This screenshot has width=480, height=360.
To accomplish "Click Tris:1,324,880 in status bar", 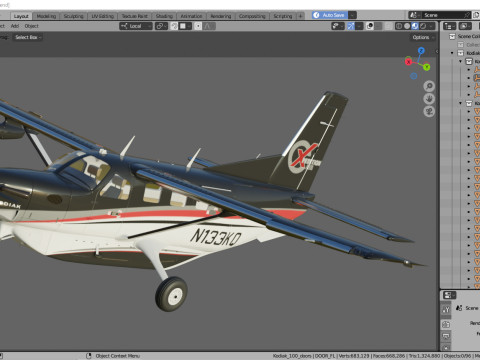I will (424, 356).
